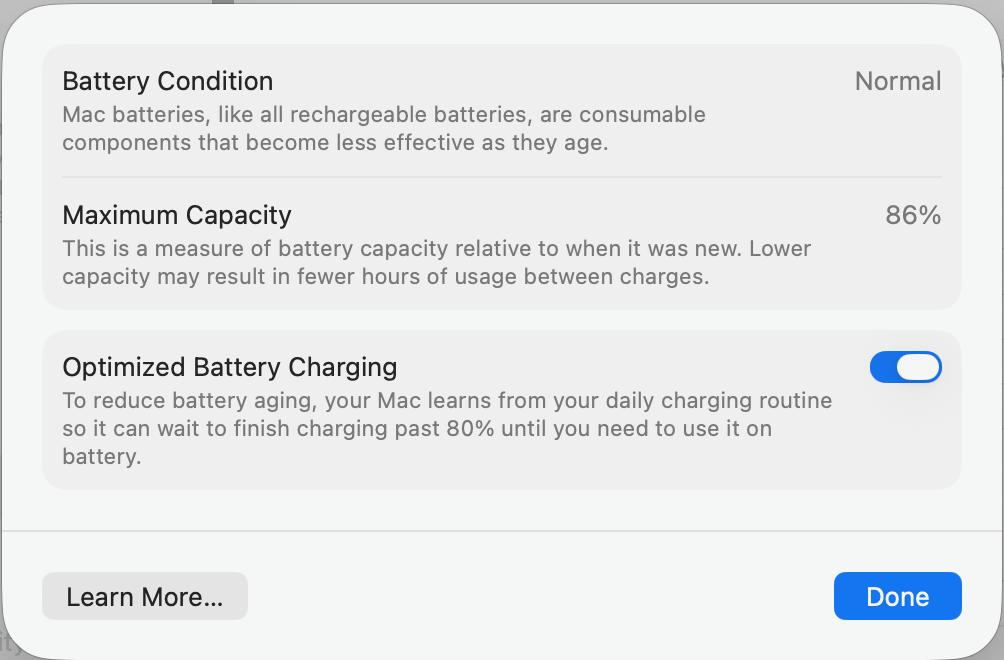The width and height of the screenshot is (1004, 660).
Task: Click the line starting "This is a measure"
Action: click(x=436, y=249)
